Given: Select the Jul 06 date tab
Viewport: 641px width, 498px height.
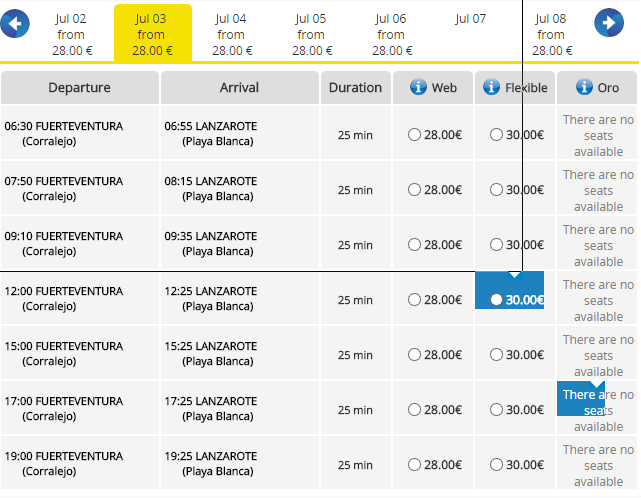Looking at the screenshot, I should 392,34.
